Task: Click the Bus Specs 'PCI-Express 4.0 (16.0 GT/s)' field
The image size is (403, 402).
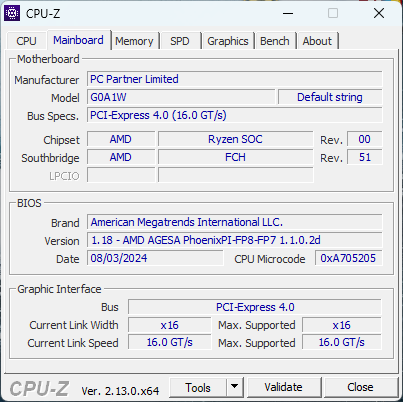Action: pyautogui.click(x=235, y=115)
